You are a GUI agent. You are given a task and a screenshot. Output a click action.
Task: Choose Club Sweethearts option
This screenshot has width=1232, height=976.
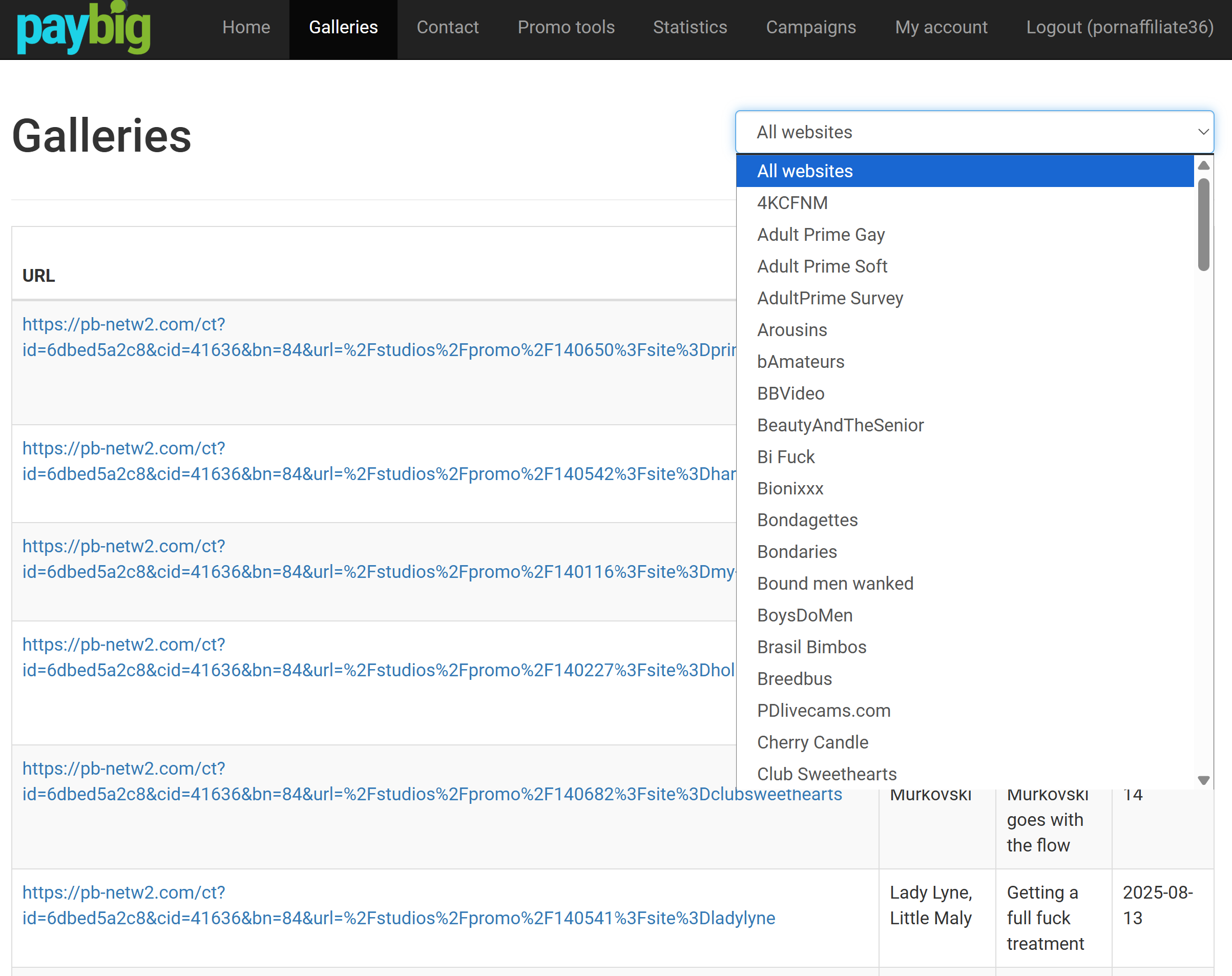click(x=965, y=774)
